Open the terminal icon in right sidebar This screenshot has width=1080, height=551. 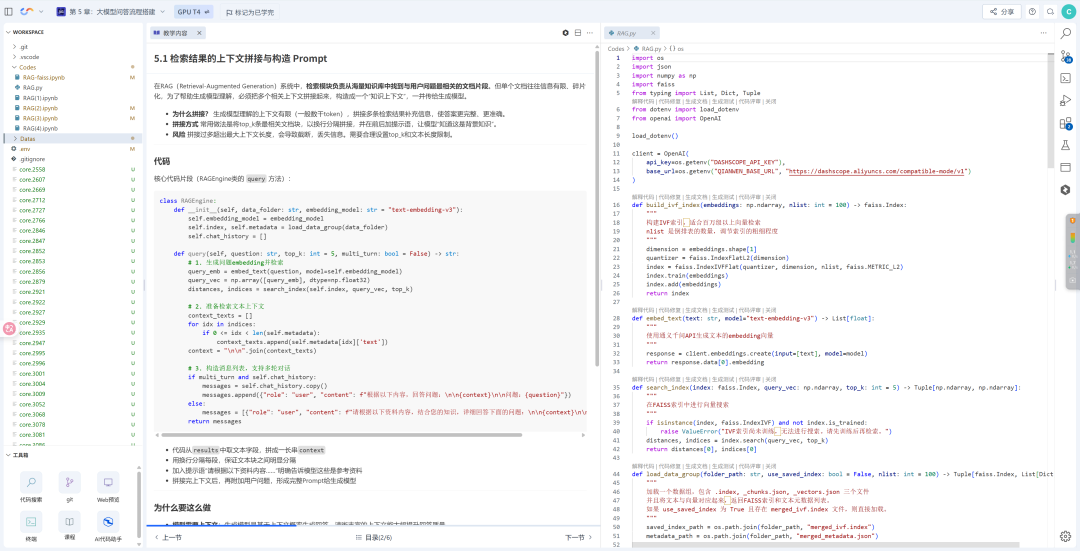point(1065,77)
